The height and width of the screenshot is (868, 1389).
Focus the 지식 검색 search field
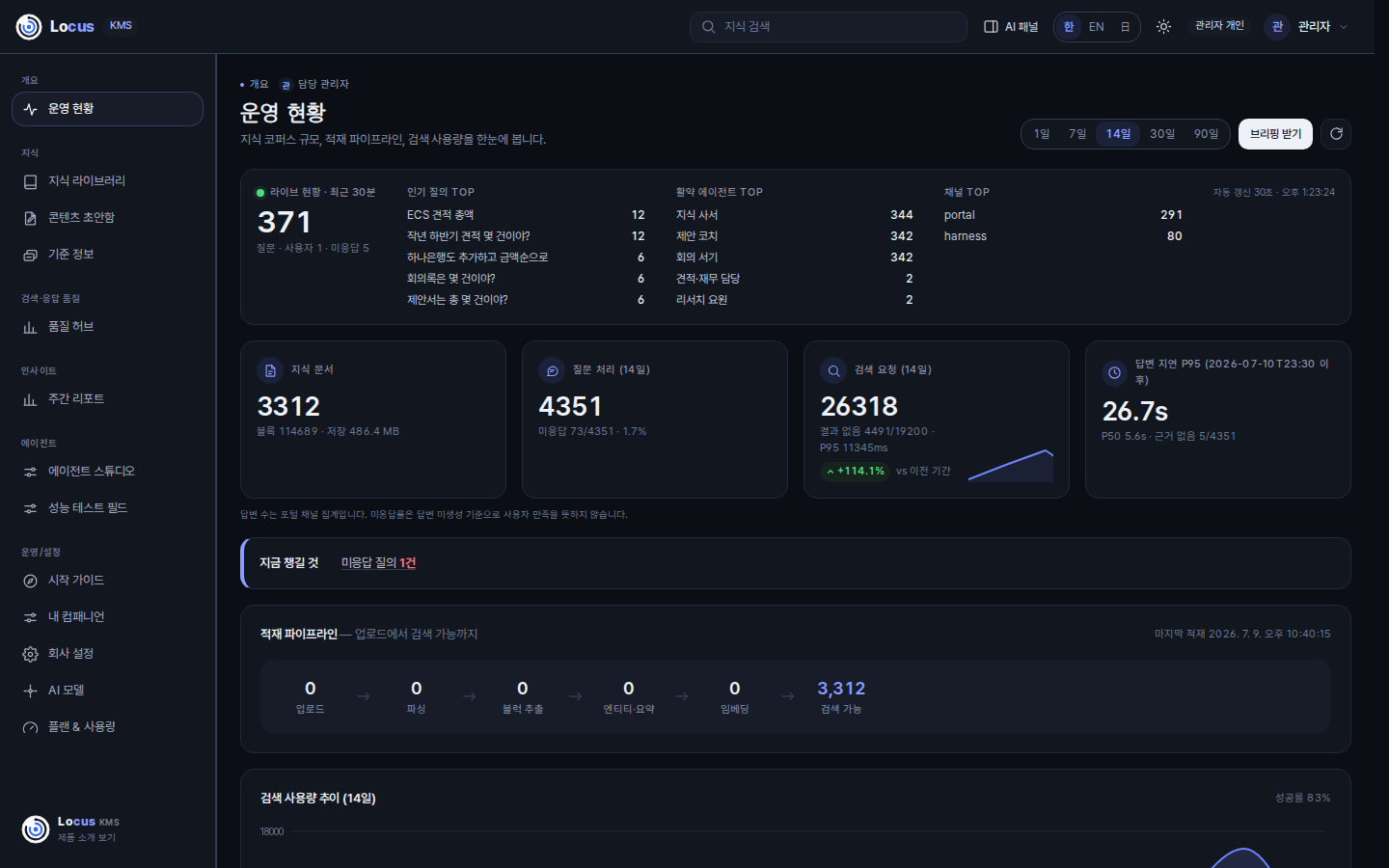click(x=829, y=27)
